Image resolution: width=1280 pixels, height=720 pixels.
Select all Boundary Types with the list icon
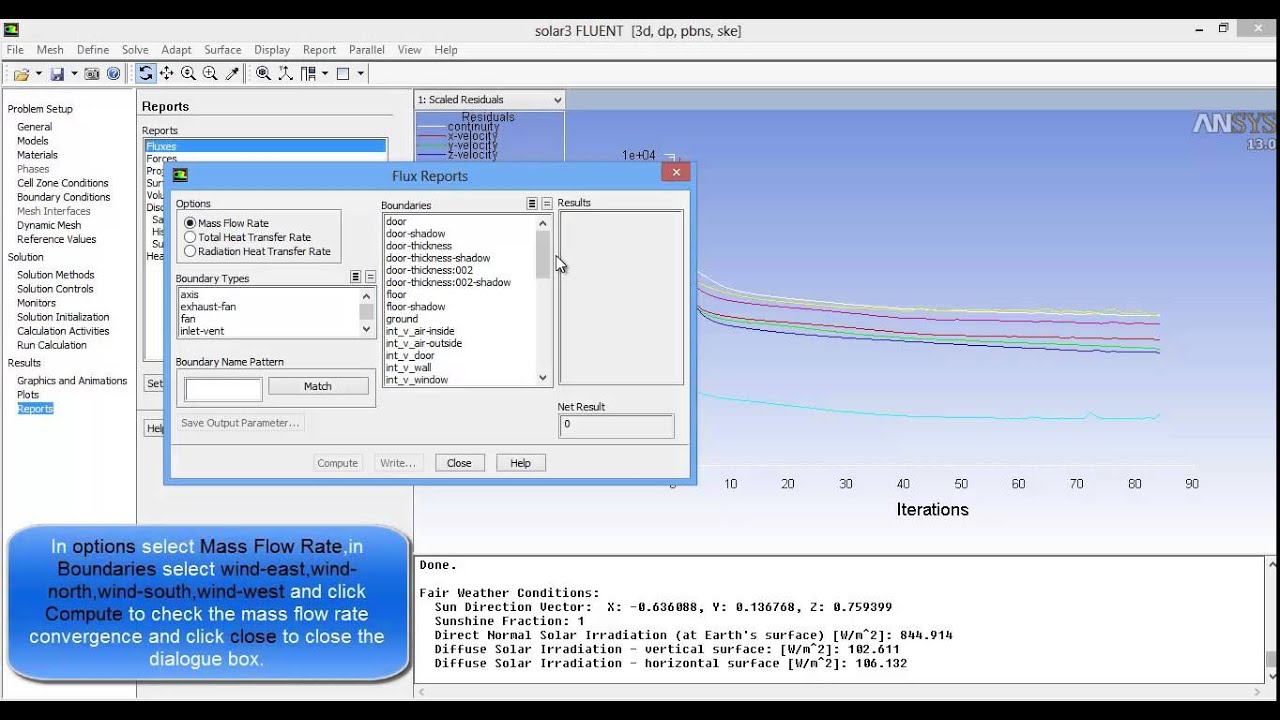pos(355,277)
